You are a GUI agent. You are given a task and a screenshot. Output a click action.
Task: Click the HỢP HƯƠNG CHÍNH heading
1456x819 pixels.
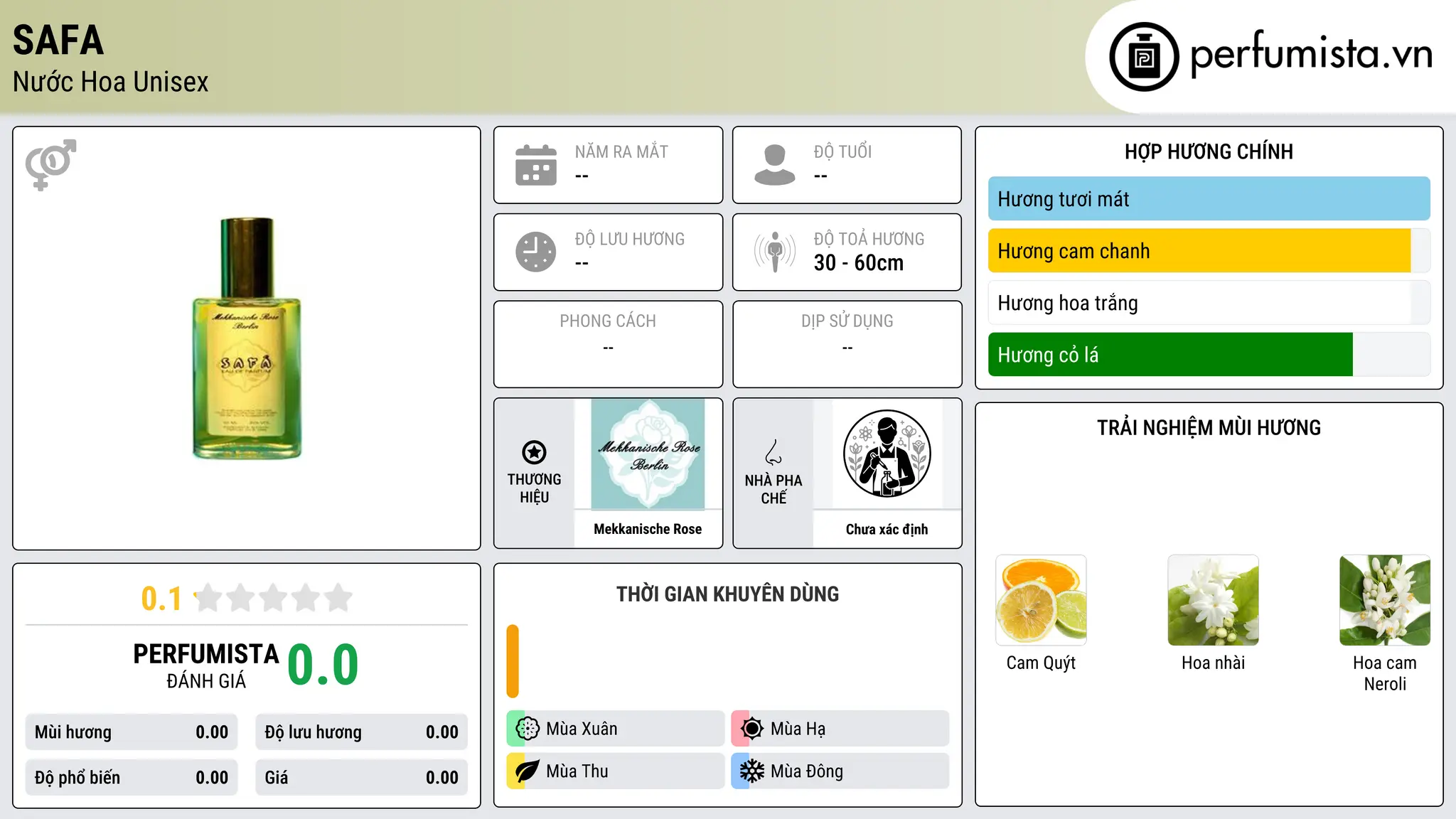click(x=1209, y=151)
